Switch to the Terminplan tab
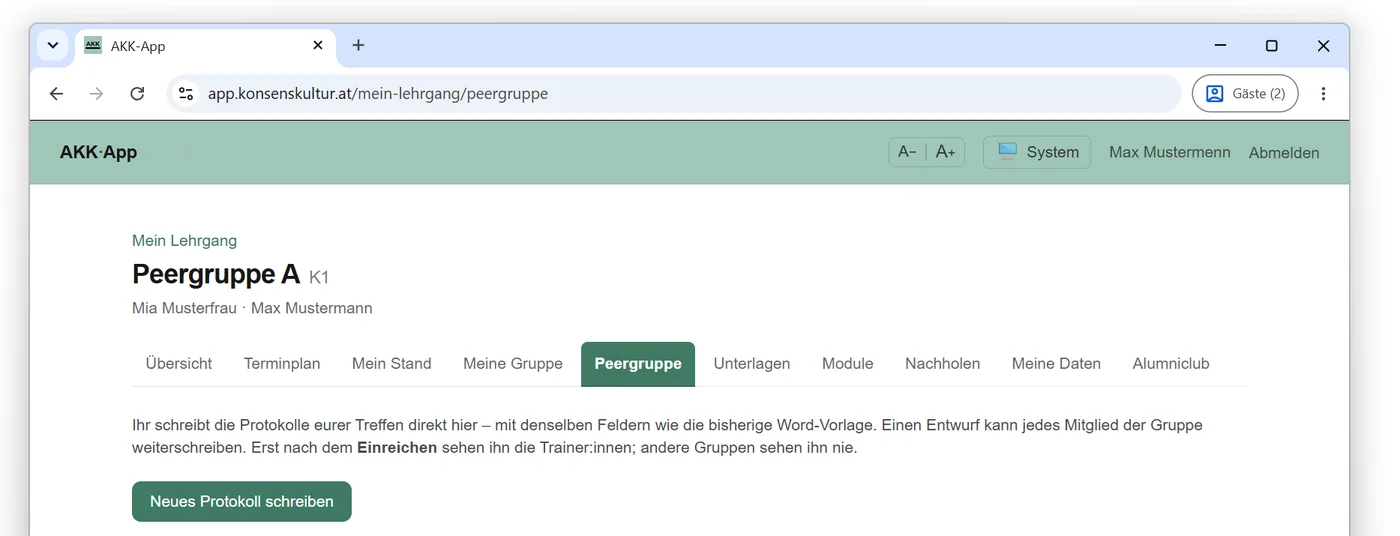This screenshot has height=536, width=1400. click(x=282, y=364)
